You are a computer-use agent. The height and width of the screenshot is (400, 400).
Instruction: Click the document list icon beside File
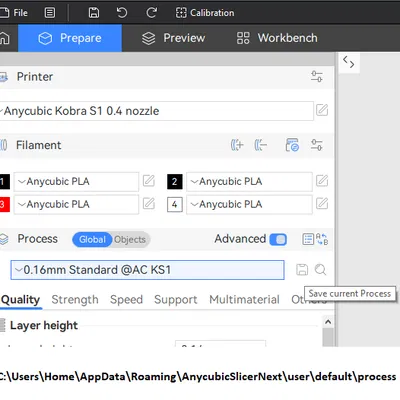[50, 13]
